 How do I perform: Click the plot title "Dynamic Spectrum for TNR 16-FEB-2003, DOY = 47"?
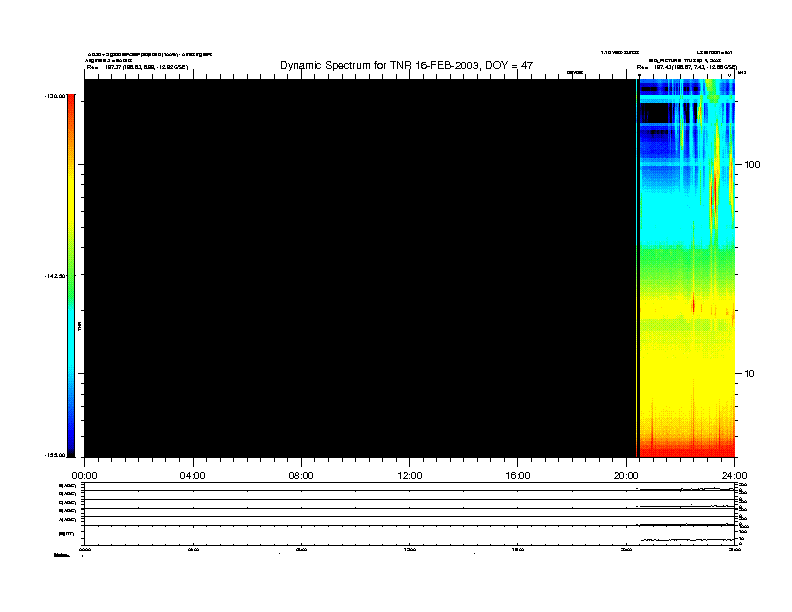pos(406,65)
